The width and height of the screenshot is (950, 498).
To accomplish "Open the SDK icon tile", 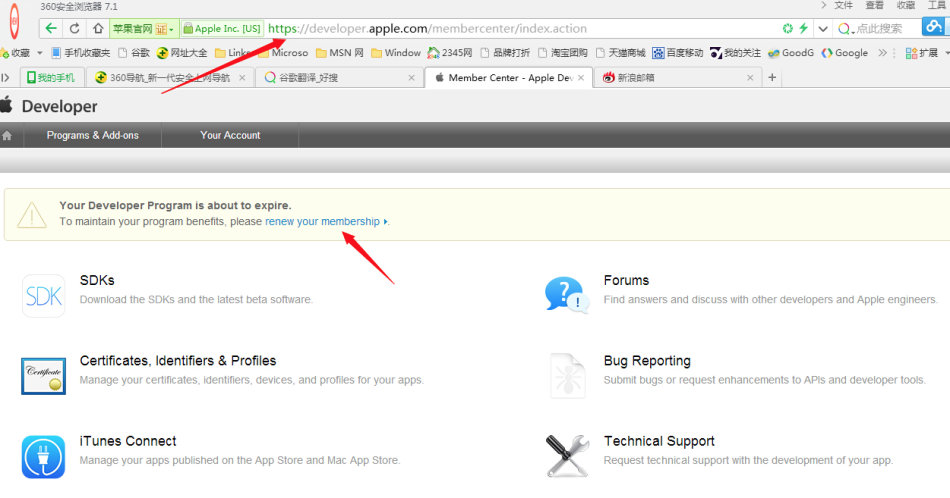I will click(x=44, y=296).
